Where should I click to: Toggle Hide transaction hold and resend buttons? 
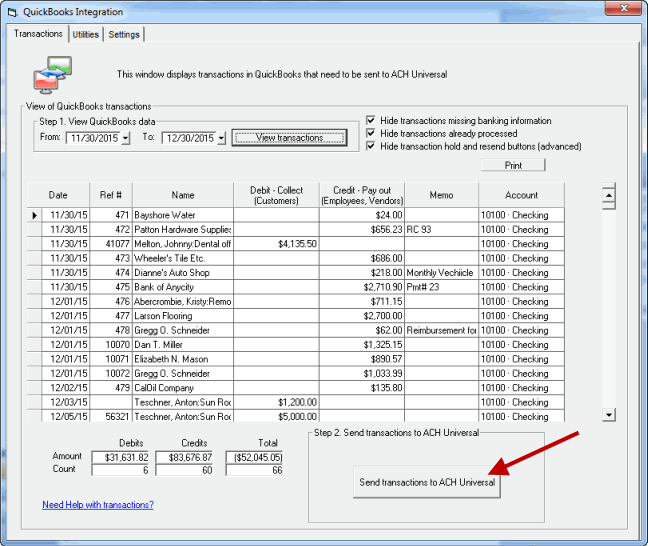tap(371, 146)
